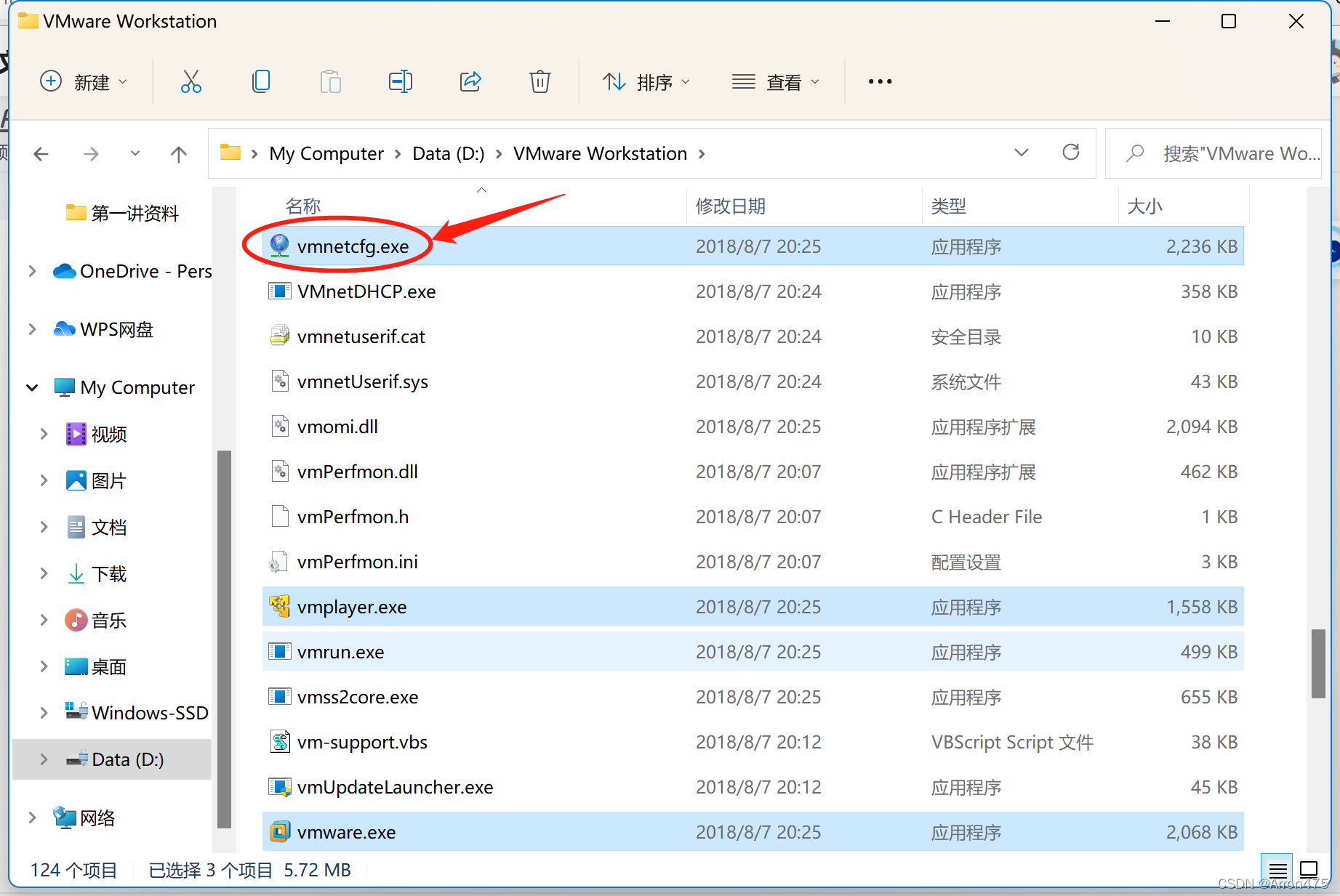Collapse the My Computer tree node

[32, 387]
